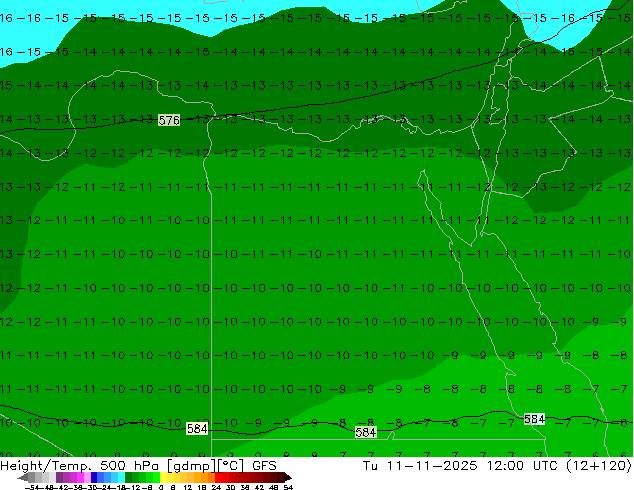Click the date 'Tu 11-11-2025'
Viewport: 634px width, 490px height.
click(x=420, y=466)
